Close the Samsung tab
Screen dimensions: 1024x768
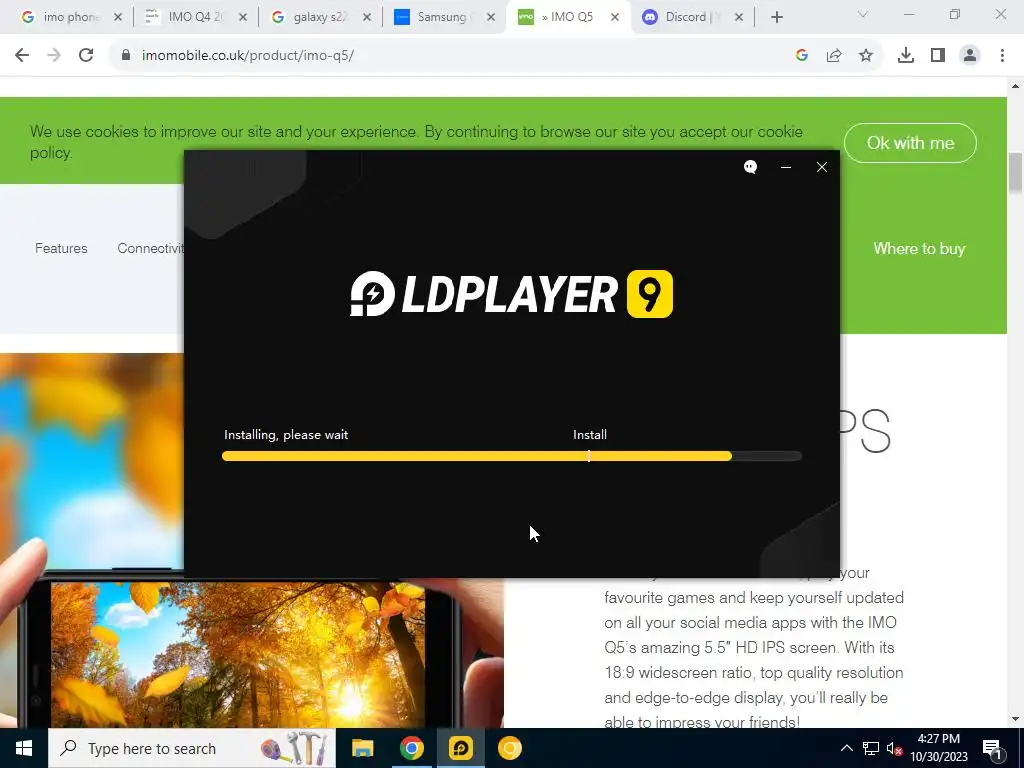[x=490, y=17]
